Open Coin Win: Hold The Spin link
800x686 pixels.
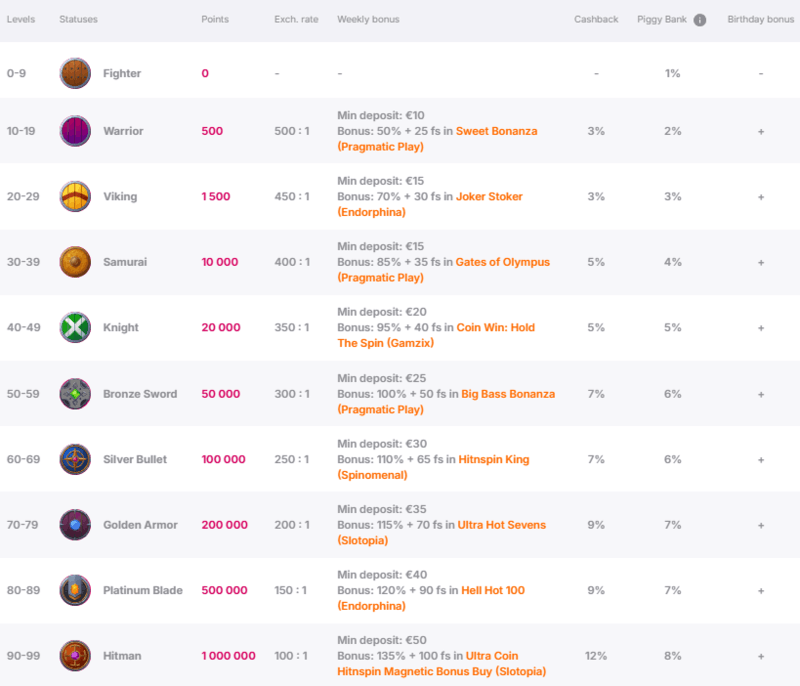[x=436, y=335]
